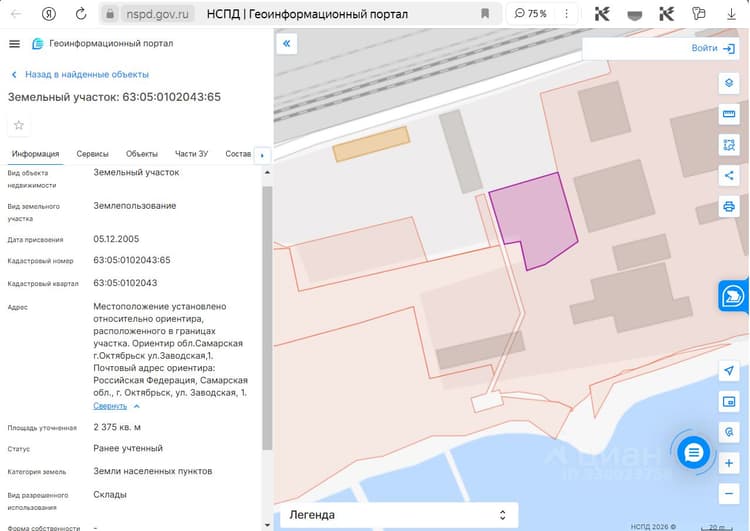Switch to the Части ЗУ tab
The height and width of the screenshot is (531, 750).
[x=191, y=154]
